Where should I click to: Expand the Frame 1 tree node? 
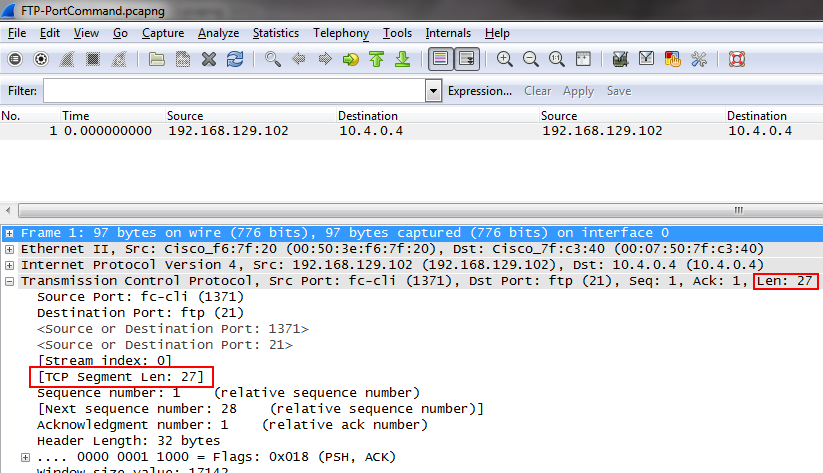click(9, 233)
